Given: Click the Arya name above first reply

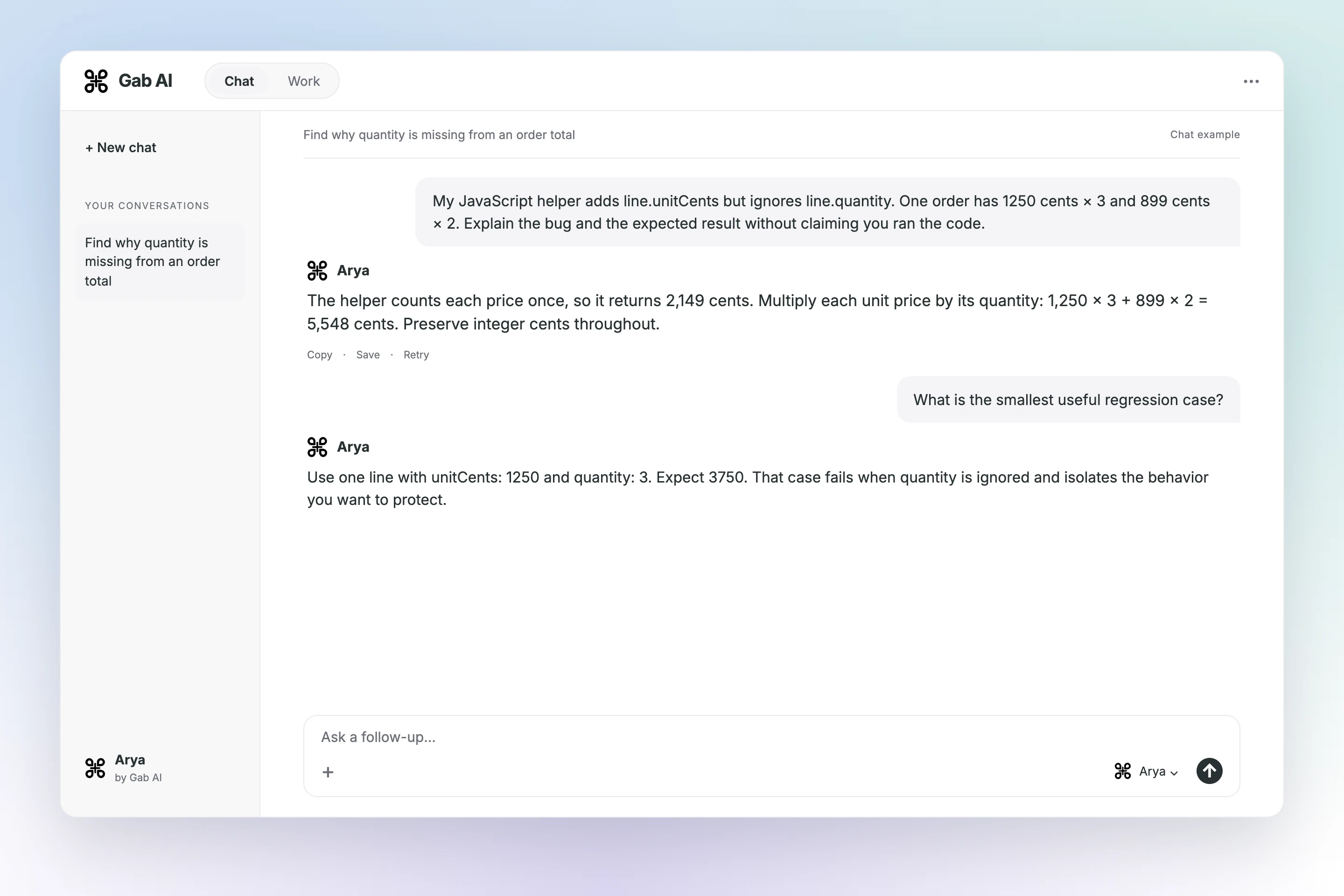Looking at the screenshot, I should [x=353, y=271].
